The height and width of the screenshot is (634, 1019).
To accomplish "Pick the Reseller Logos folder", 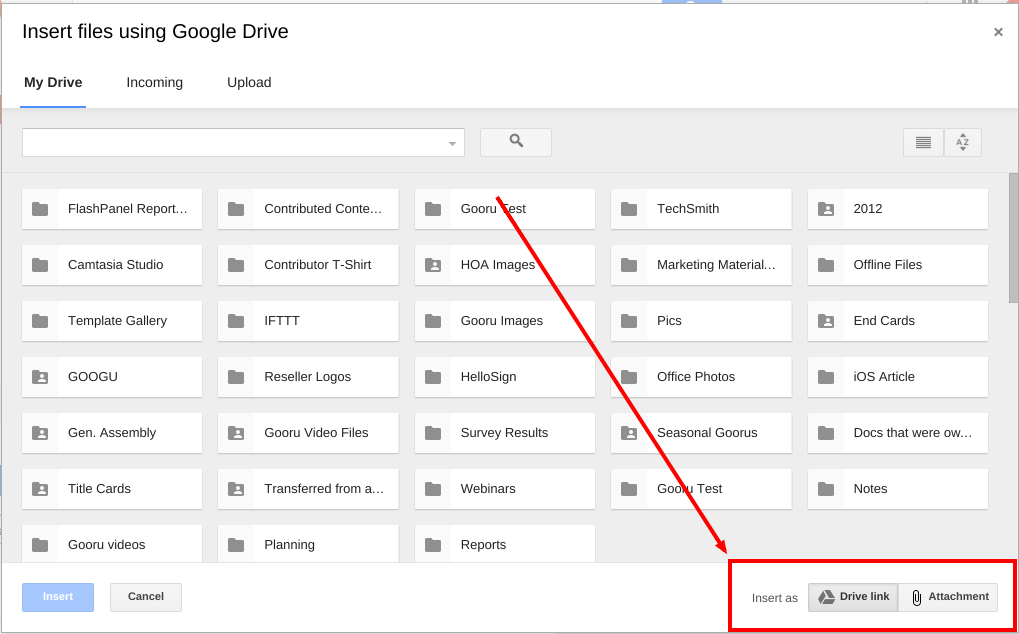I will pyautogui.click(x=308, y=377).
